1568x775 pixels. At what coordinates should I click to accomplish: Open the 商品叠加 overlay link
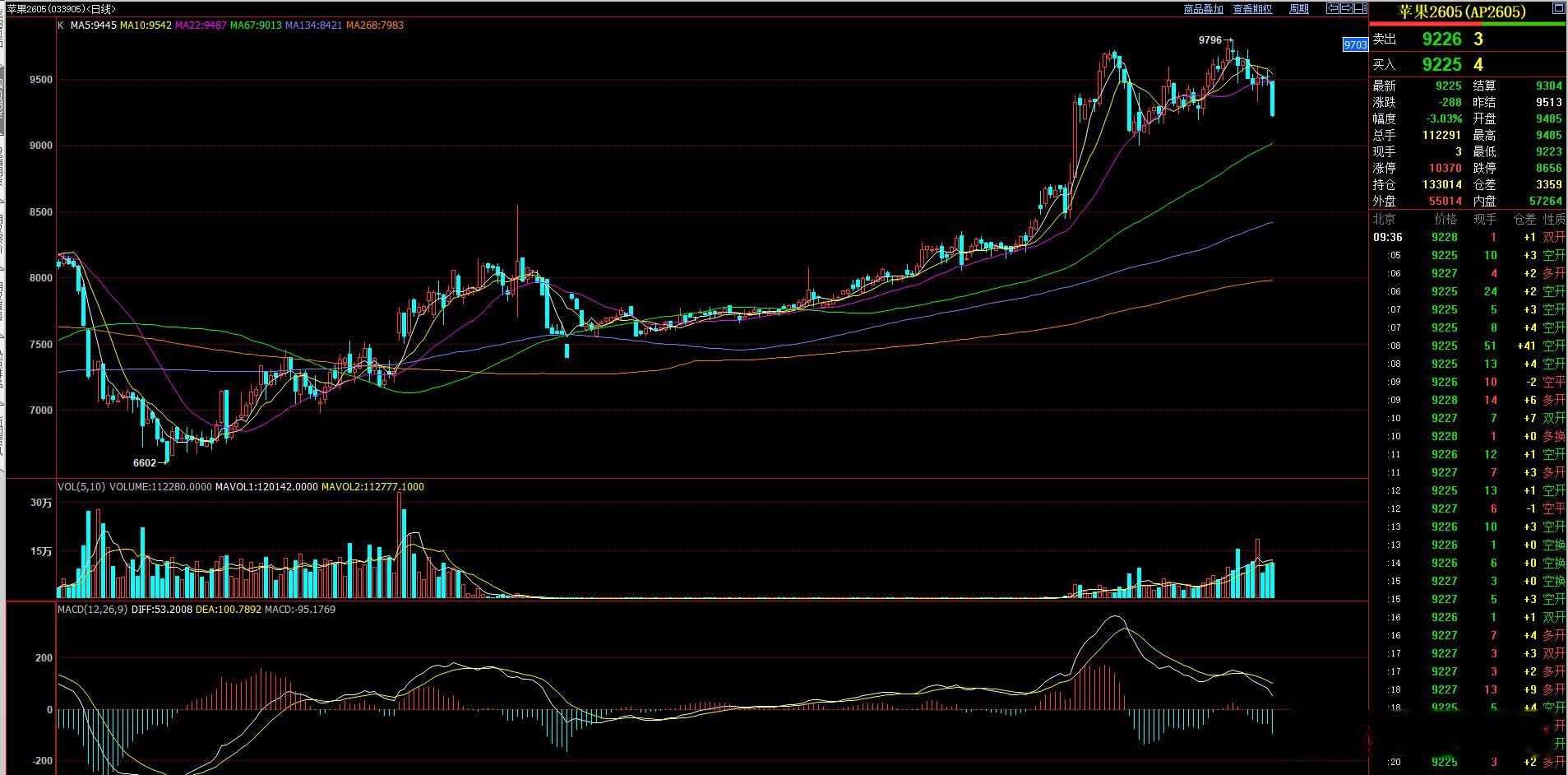point(1203,9)
